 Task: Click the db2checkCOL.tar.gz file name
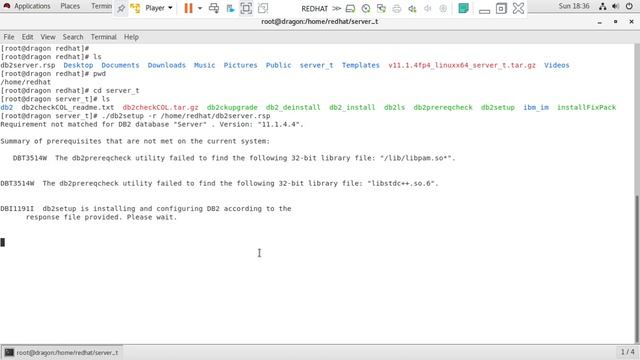tap(160, 108)
